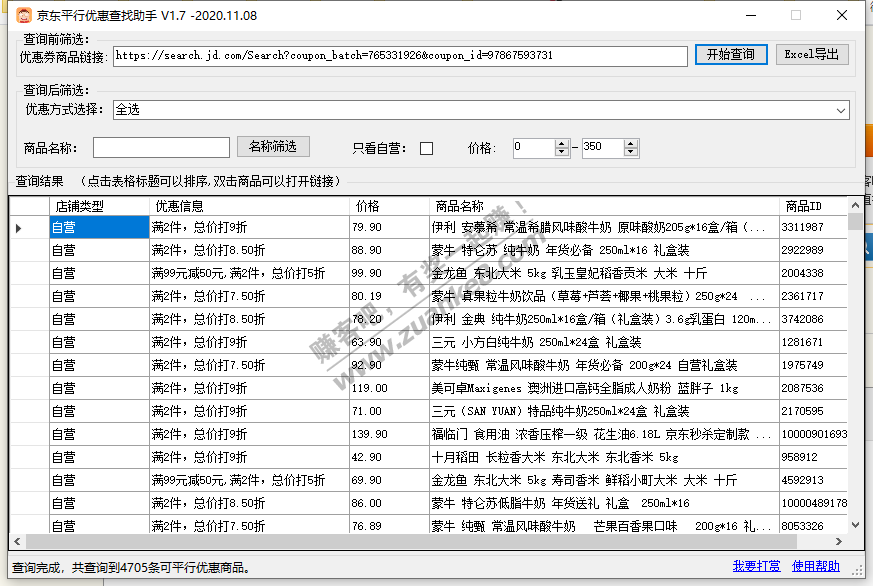
Task: Select product 三元（SAN YUAN）特品纯牛奶
Action: tap(604, 411)
